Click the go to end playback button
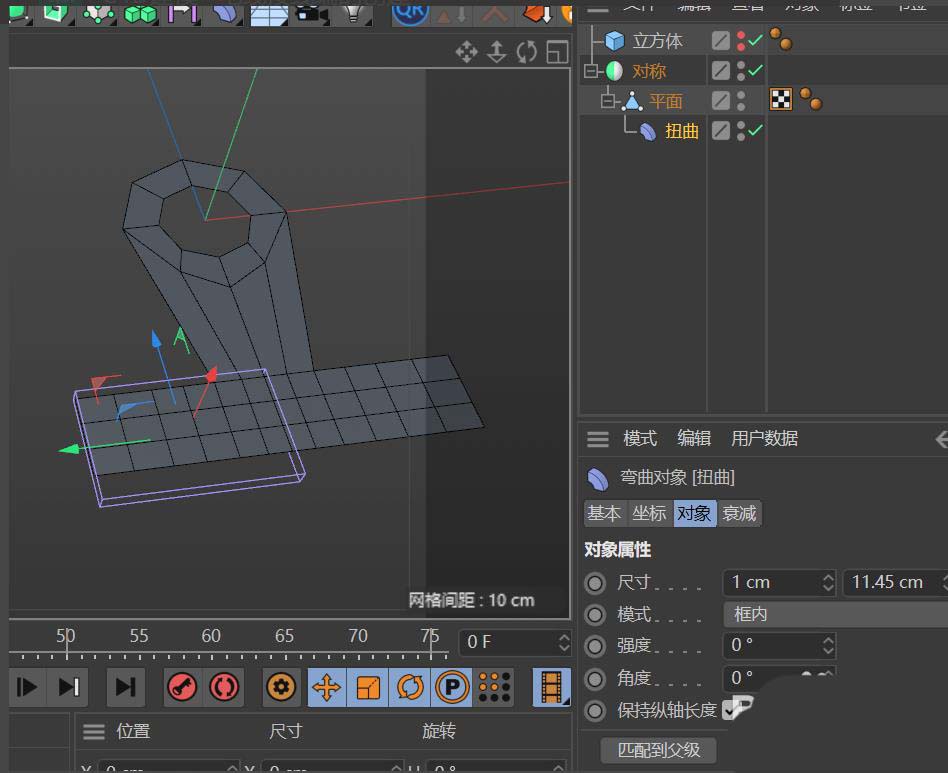 [x=125, y=687]
